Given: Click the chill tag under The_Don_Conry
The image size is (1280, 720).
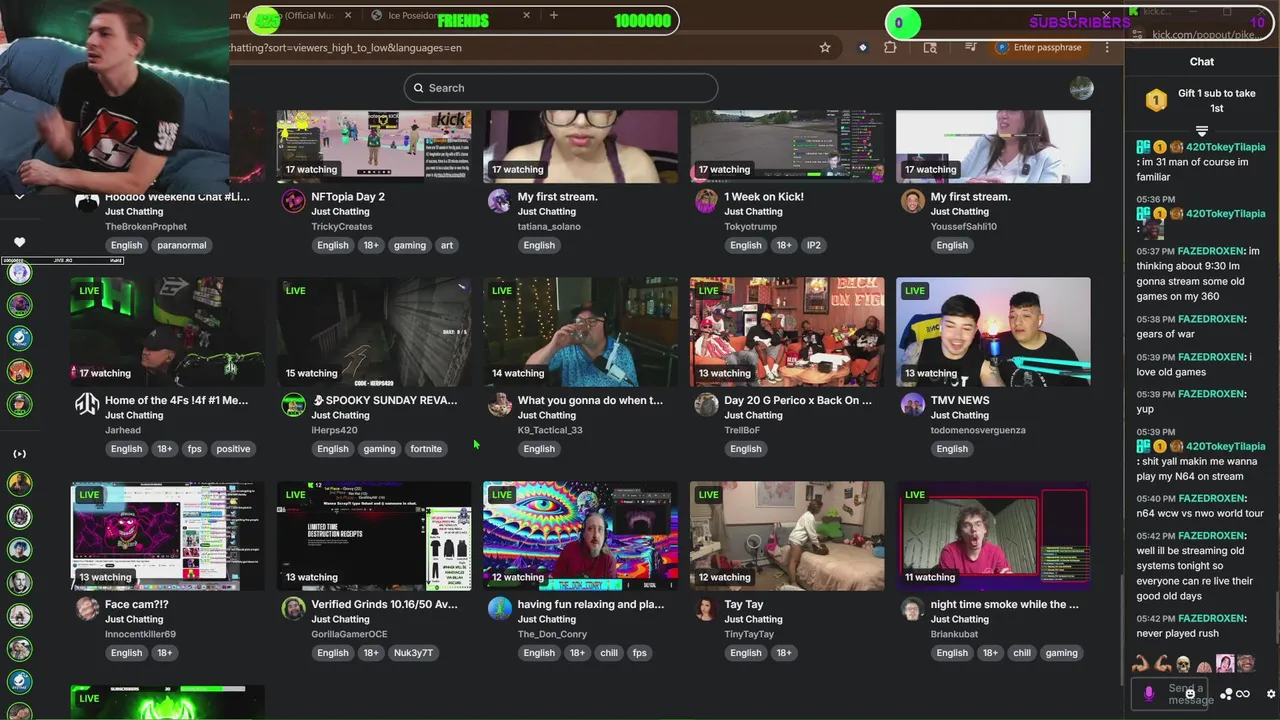Looking at the screenshot, I should 609,653.
